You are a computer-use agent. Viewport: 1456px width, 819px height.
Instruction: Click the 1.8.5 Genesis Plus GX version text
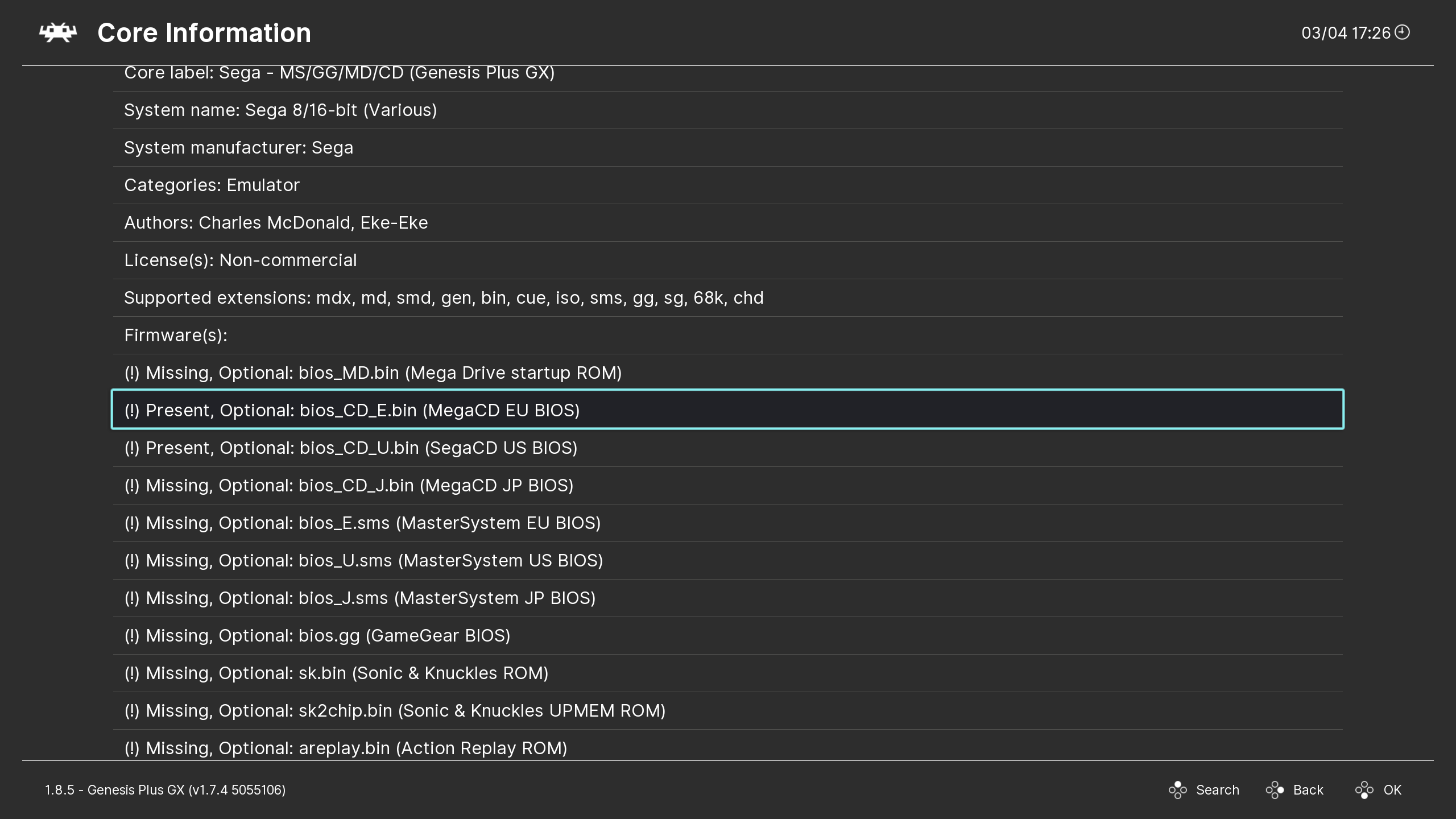click(166, 790)
